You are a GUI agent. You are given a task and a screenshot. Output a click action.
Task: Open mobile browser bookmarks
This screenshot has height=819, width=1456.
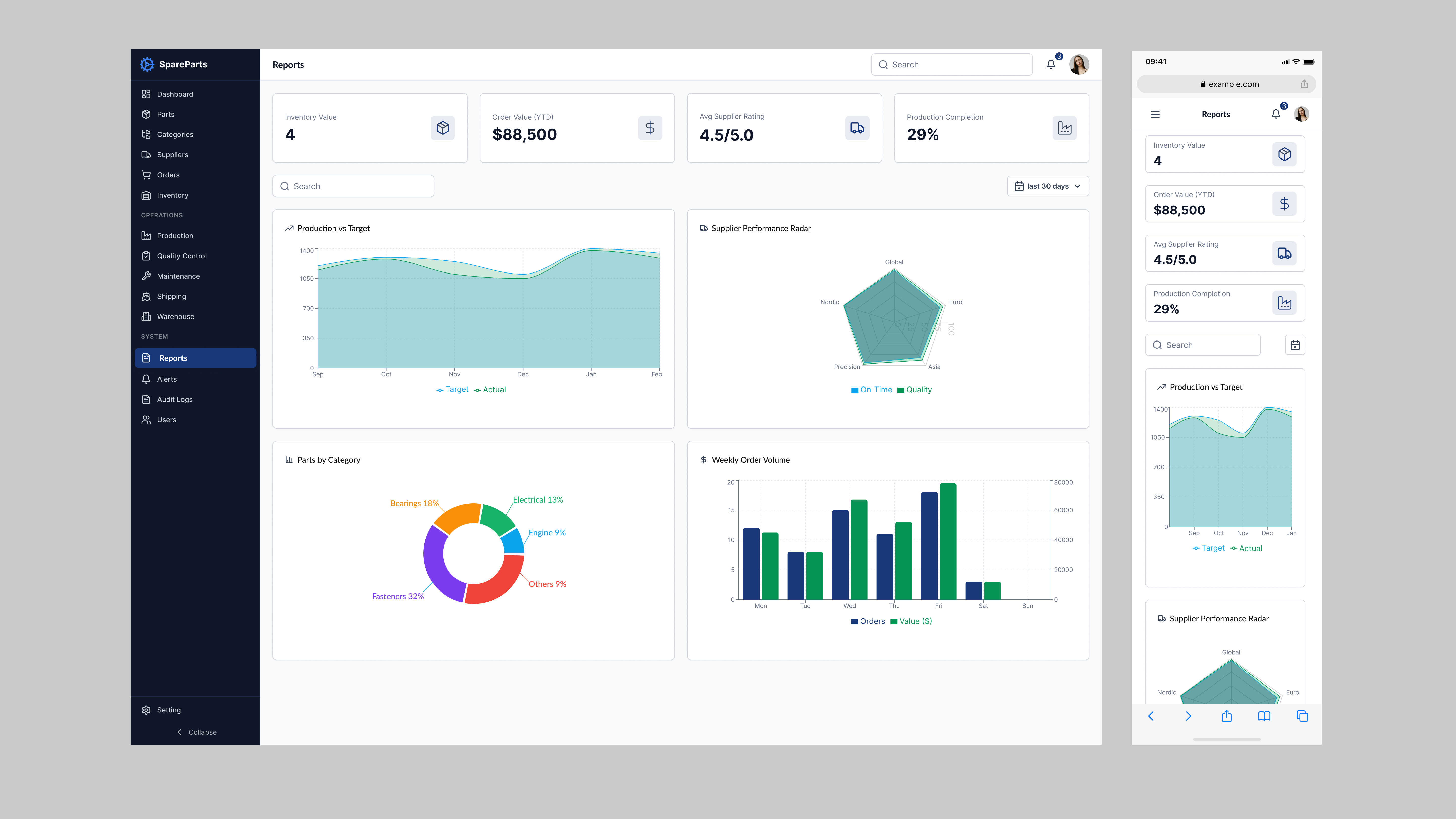(1264, 716)
